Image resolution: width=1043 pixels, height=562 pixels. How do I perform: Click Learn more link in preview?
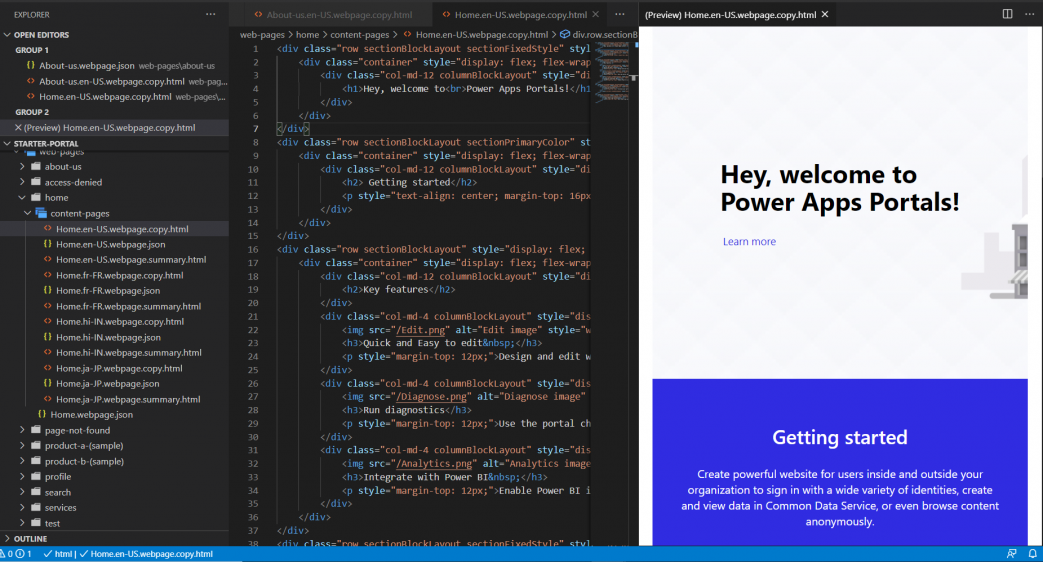749,241
